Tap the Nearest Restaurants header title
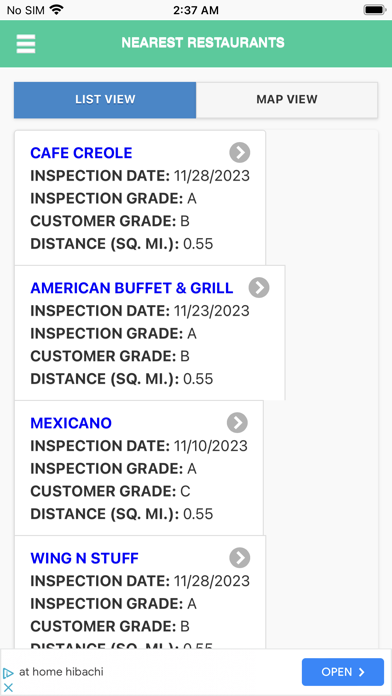Viewport: 392px width, 696px height. click(x=203, y=43)
